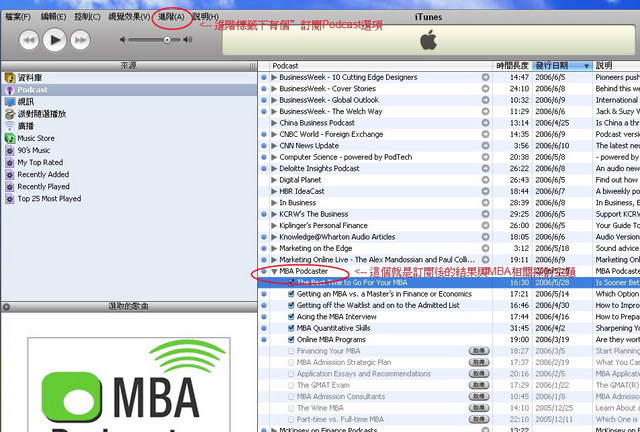Open the Controls menu

click(87, 17)
